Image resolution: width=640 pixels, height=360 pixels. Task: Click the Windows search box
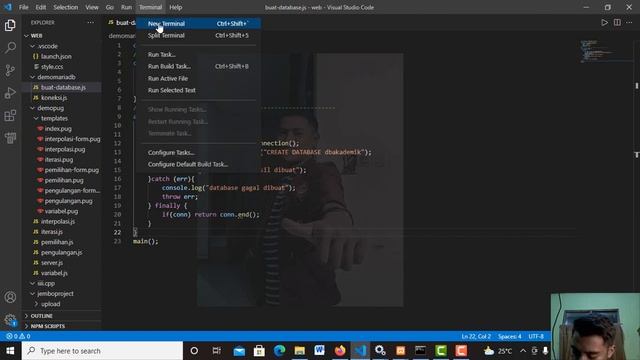[x=102, y=351]
